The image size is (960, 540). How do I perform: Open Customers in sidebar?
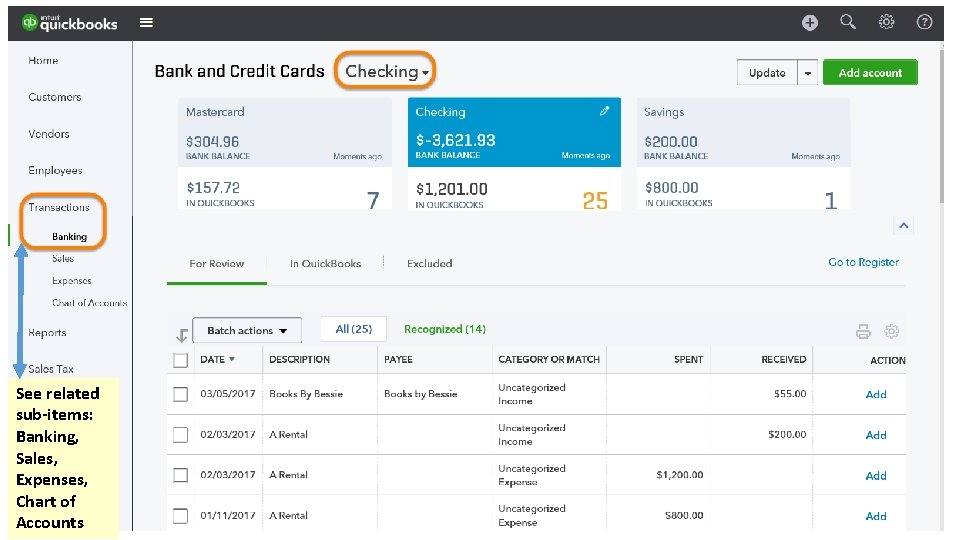click(54, 97)
